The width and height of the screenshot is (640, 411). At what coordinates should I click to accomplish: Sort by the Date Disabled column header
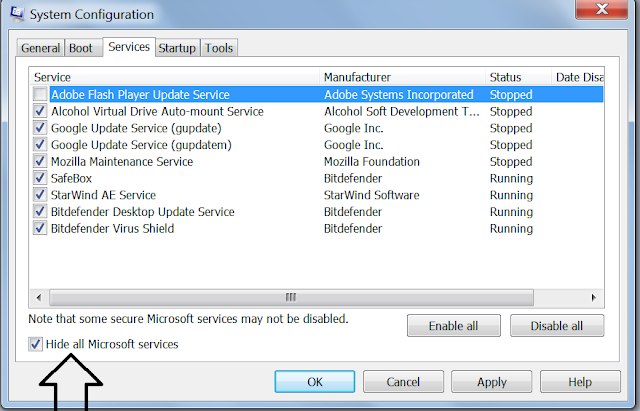pos(578,77)
